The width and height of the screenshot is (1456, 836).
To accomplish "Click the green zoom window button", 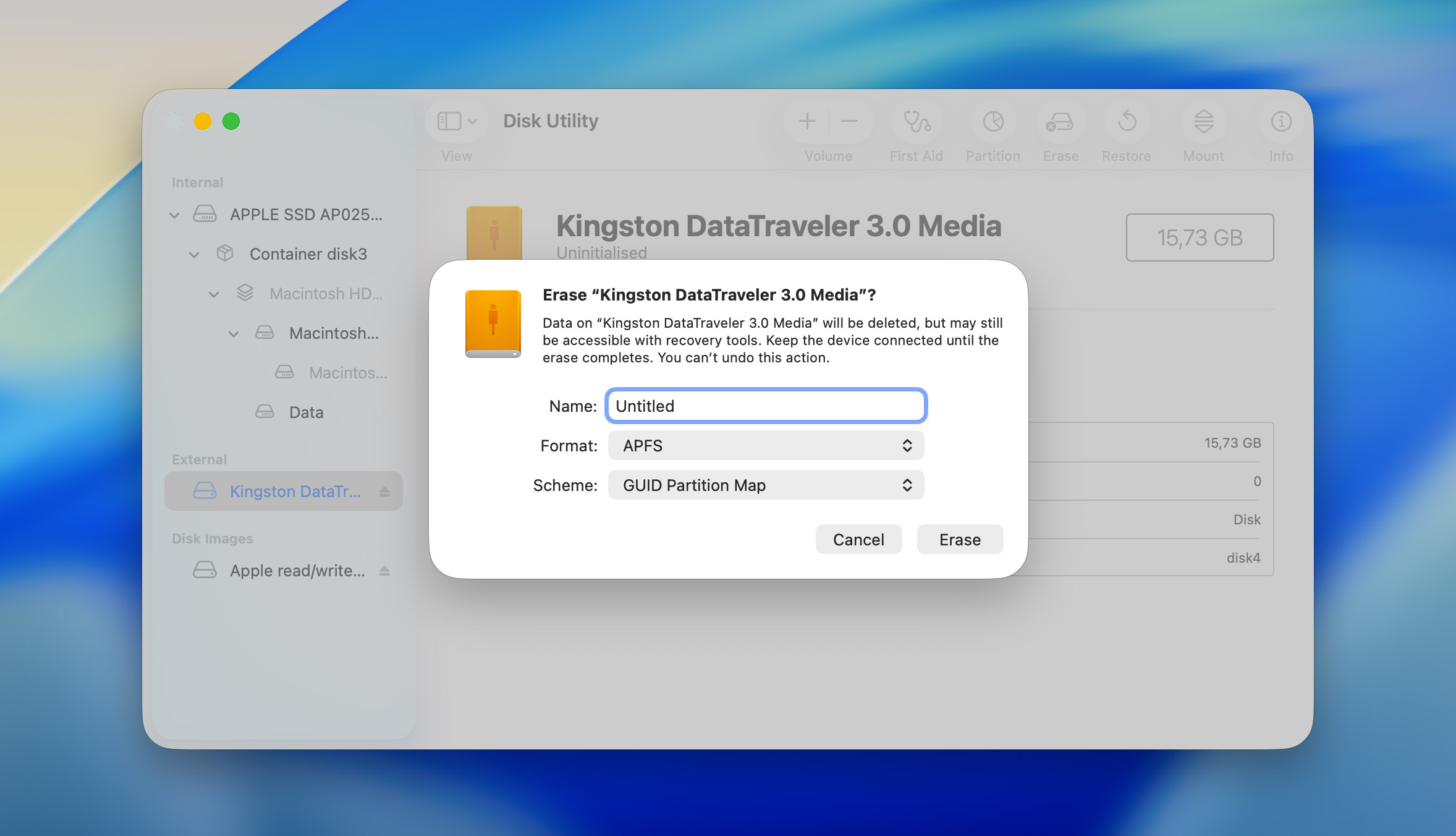I will [x=231, y=121].
